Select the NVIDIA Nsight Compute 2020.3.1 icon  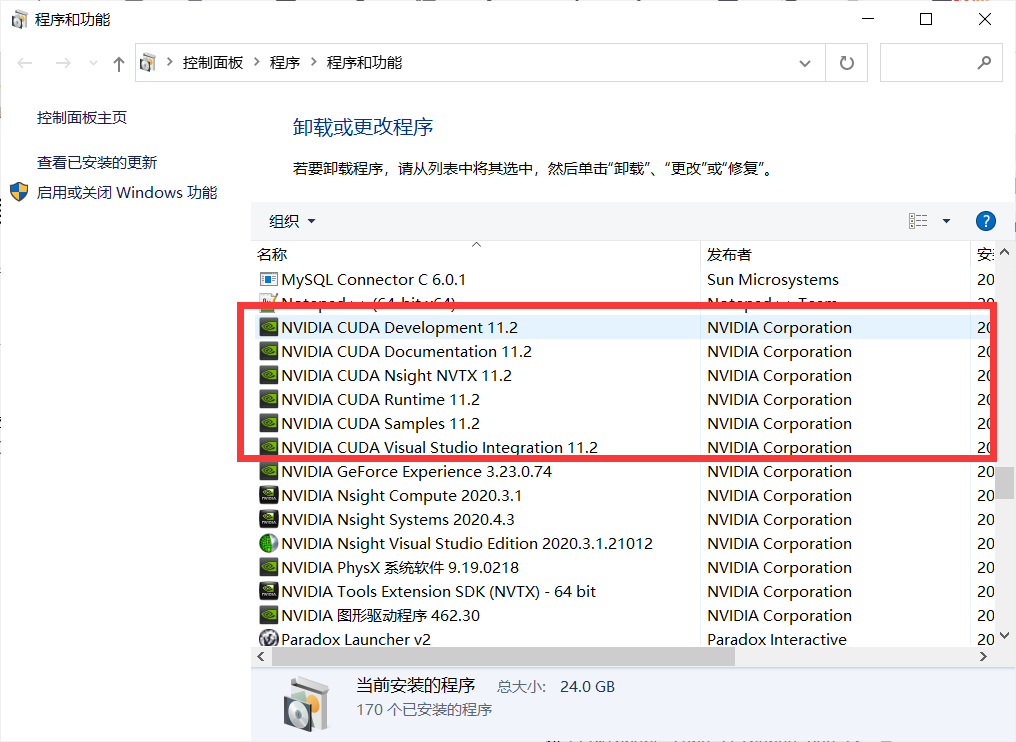pyautogui.click(x=268, y=495)
